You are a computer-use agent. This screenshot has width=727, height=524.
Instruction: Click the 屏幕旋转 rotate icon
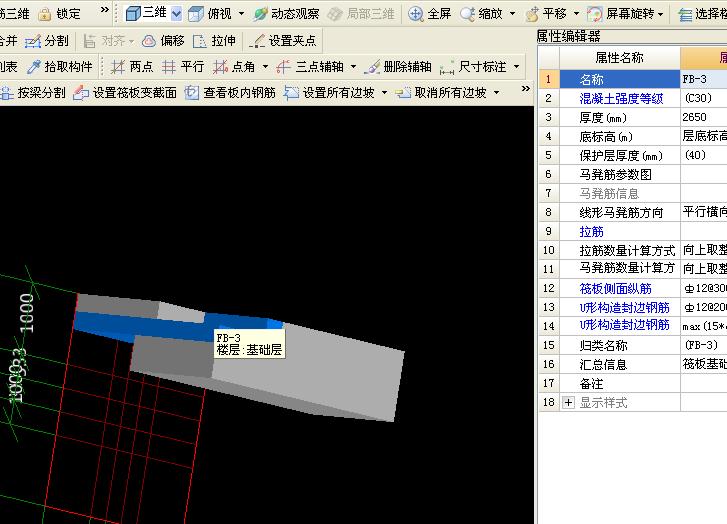594,14
